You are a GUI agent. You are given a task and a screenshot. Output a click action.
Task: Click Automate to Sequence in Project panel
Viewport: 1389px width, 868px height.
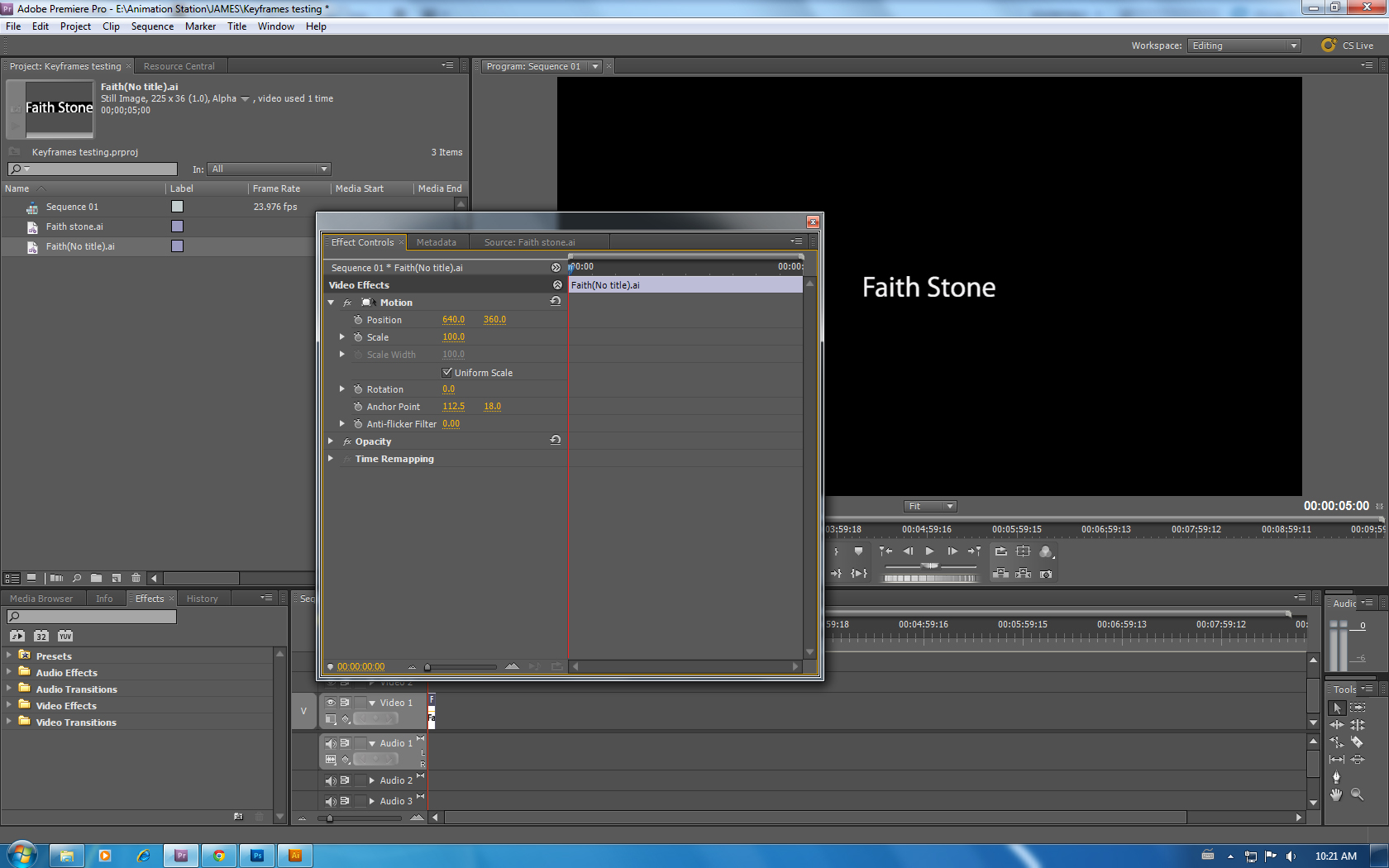click(56, 579)
